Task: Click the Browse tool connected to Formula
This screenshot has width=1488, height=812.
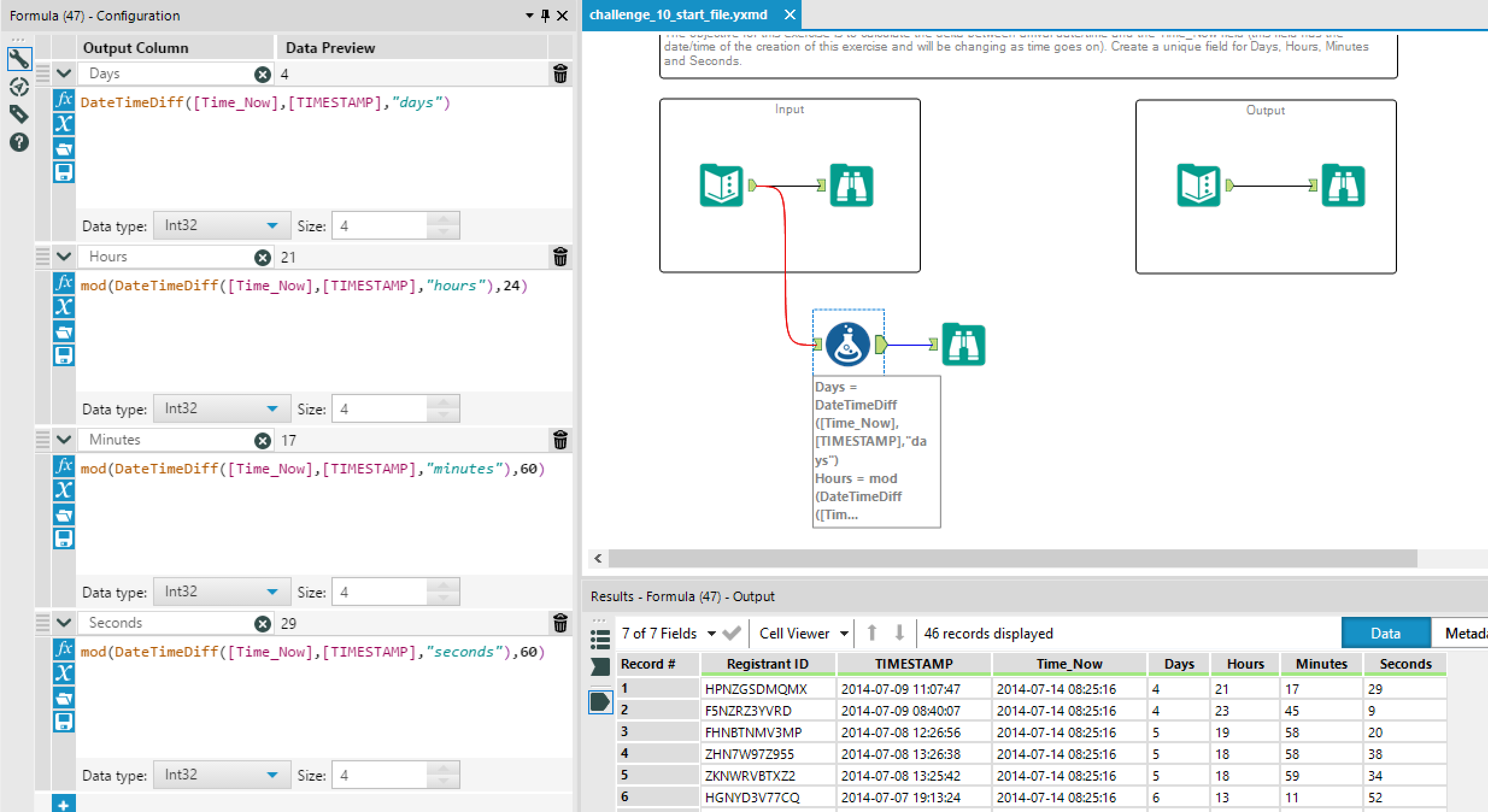Action: click(962, 343)
